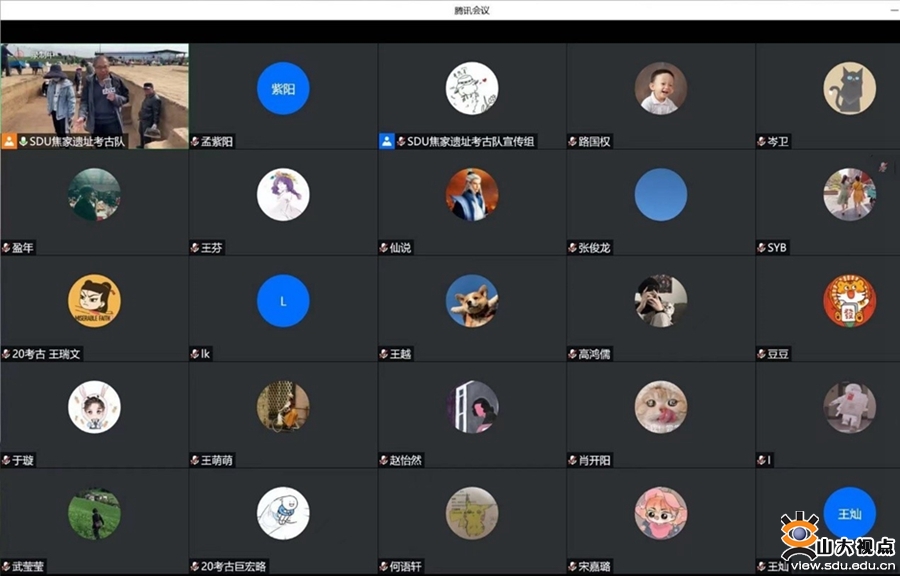Click the orange cat avatar of 肖开阳

(660, 406)
